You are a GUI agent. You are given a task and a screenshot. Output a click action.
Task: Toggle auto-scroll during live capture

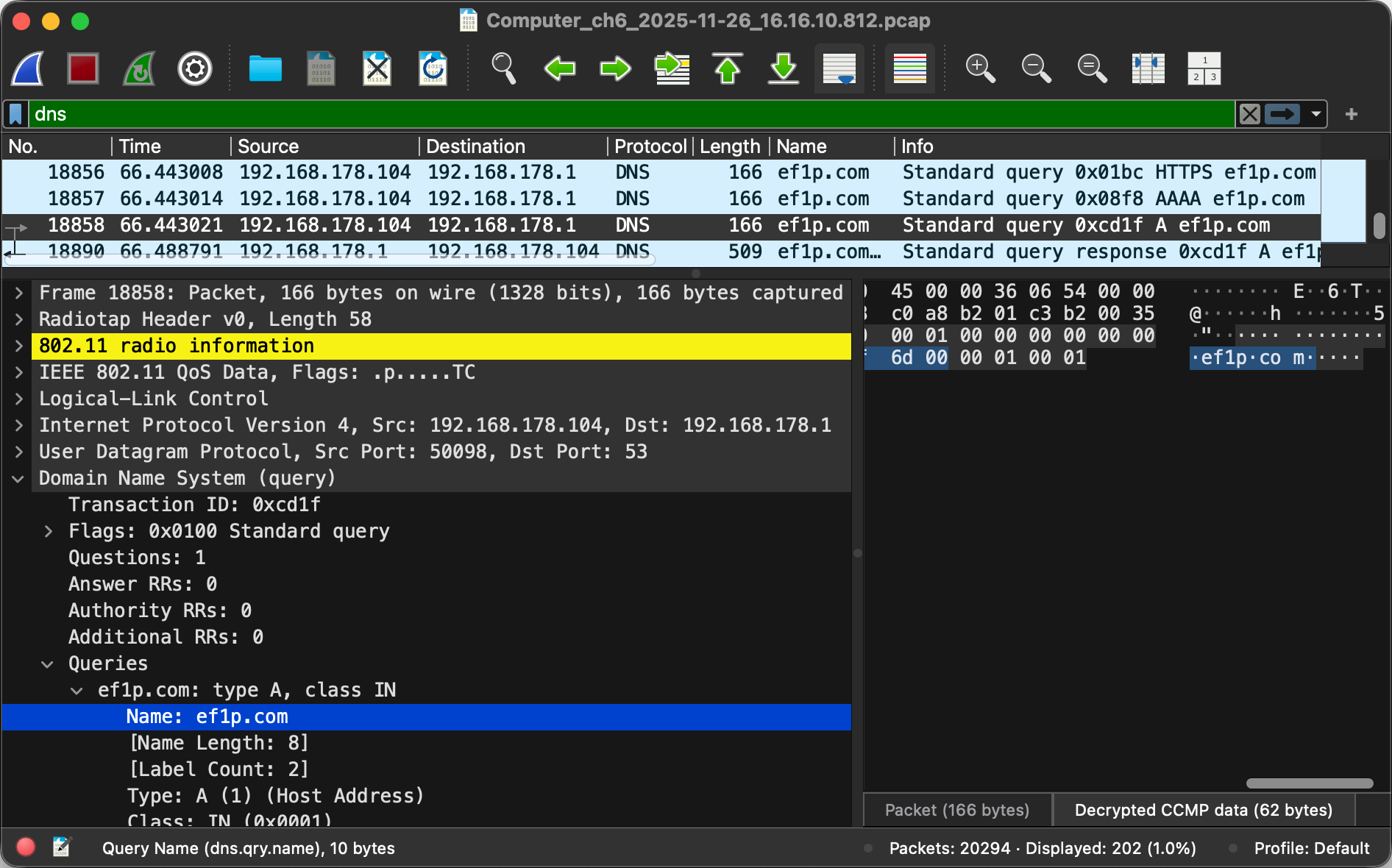click(839, 69)
